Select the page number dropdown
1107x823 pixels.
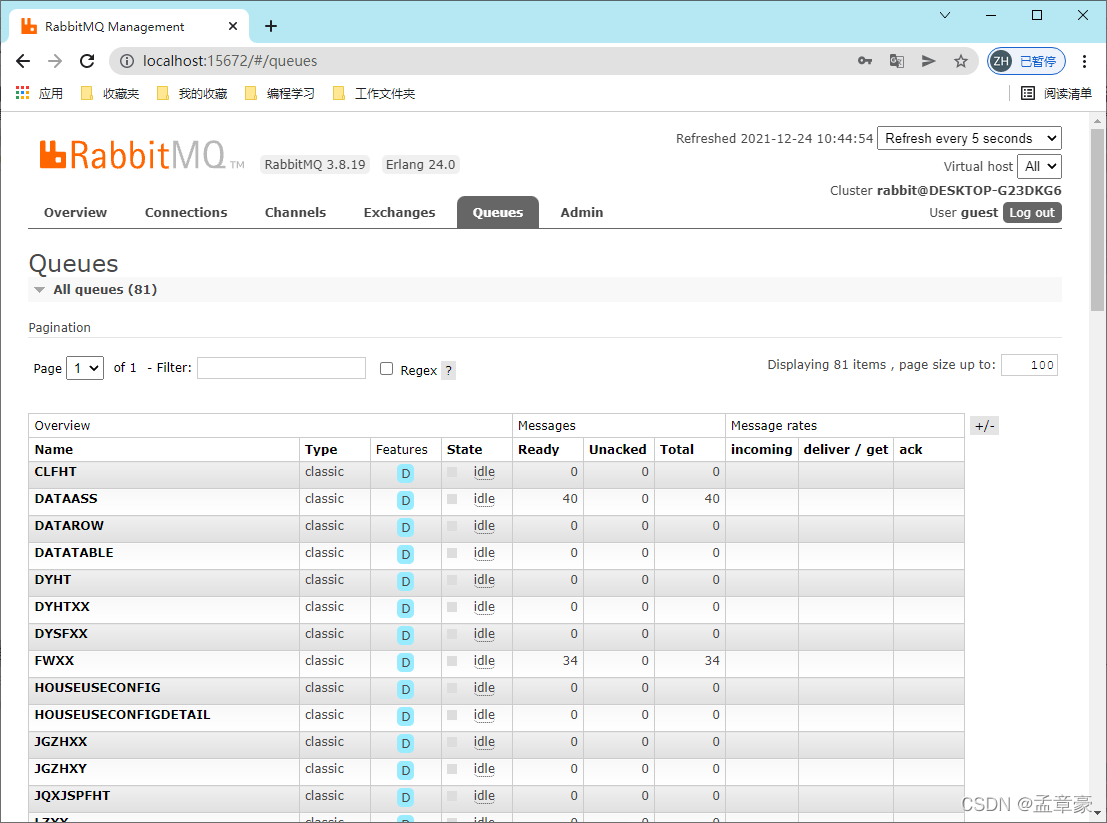[85, 368]
